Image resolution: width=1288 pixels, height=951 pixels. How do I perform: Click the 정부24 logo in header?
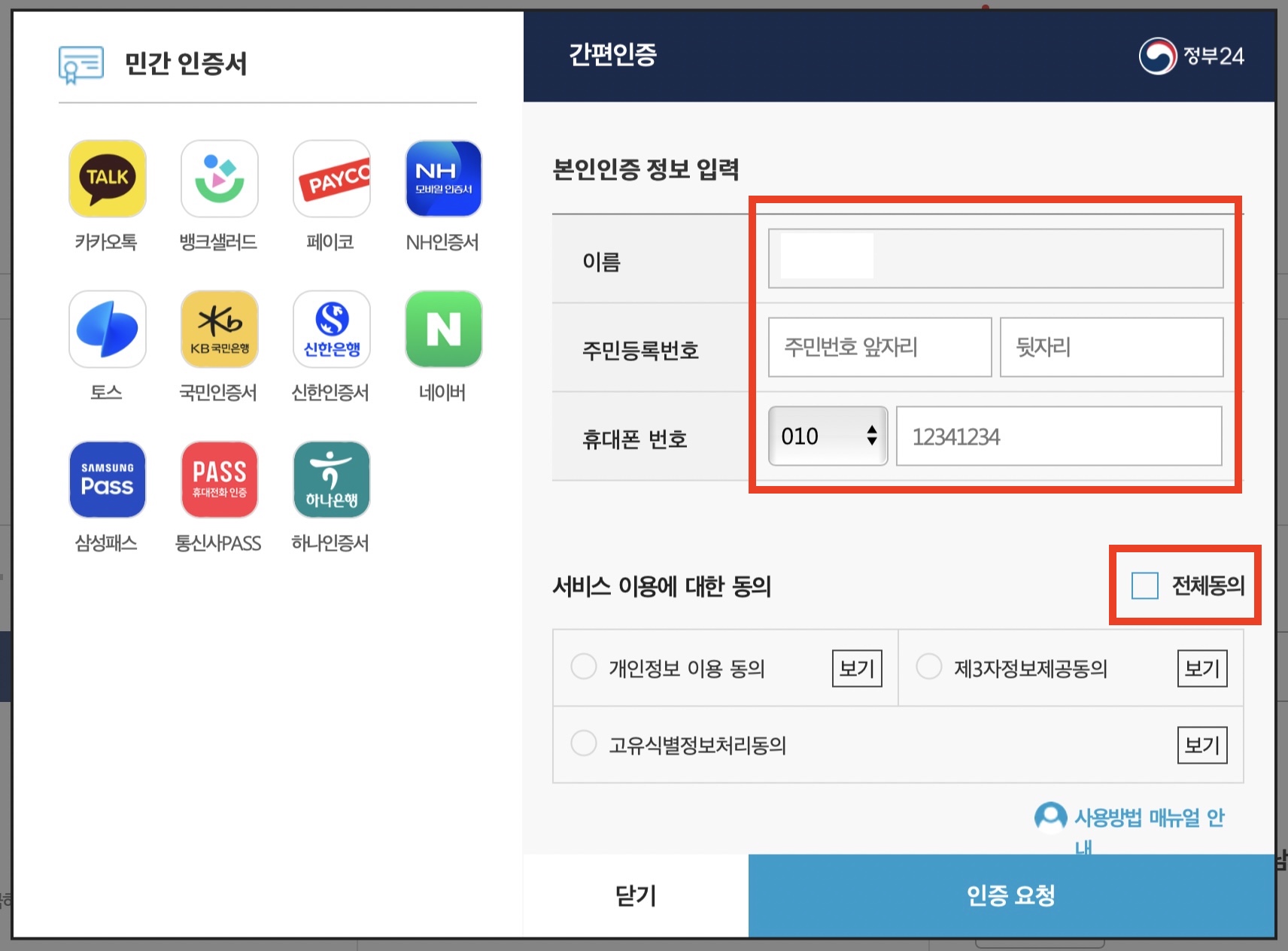1191,56
